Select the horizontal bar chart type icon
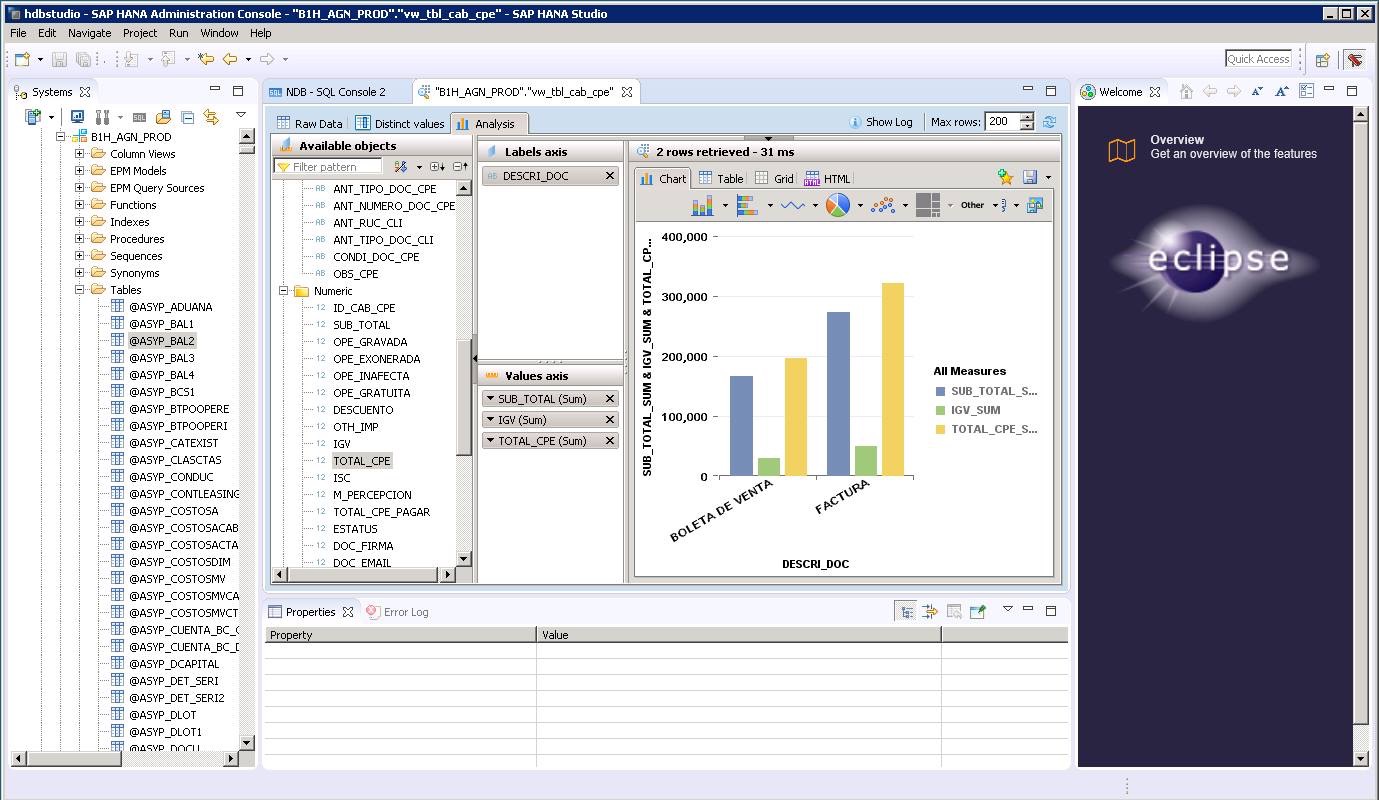Viewport: 1379px width, 800px height. (x=748, y=205)
